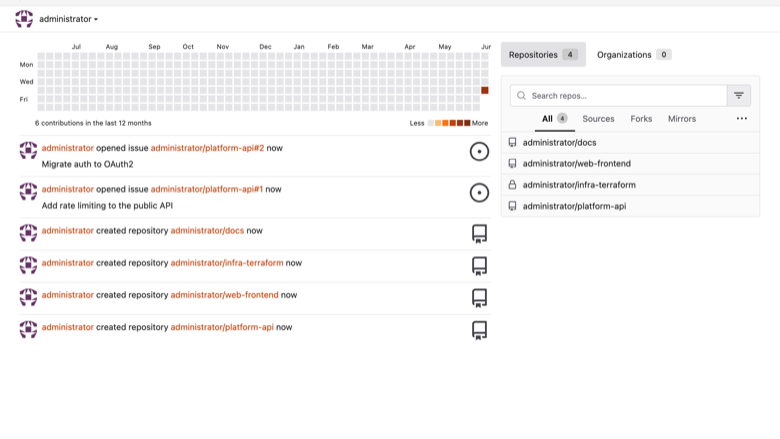Click the Wed weekday label on heatmap

pos(26,82)
